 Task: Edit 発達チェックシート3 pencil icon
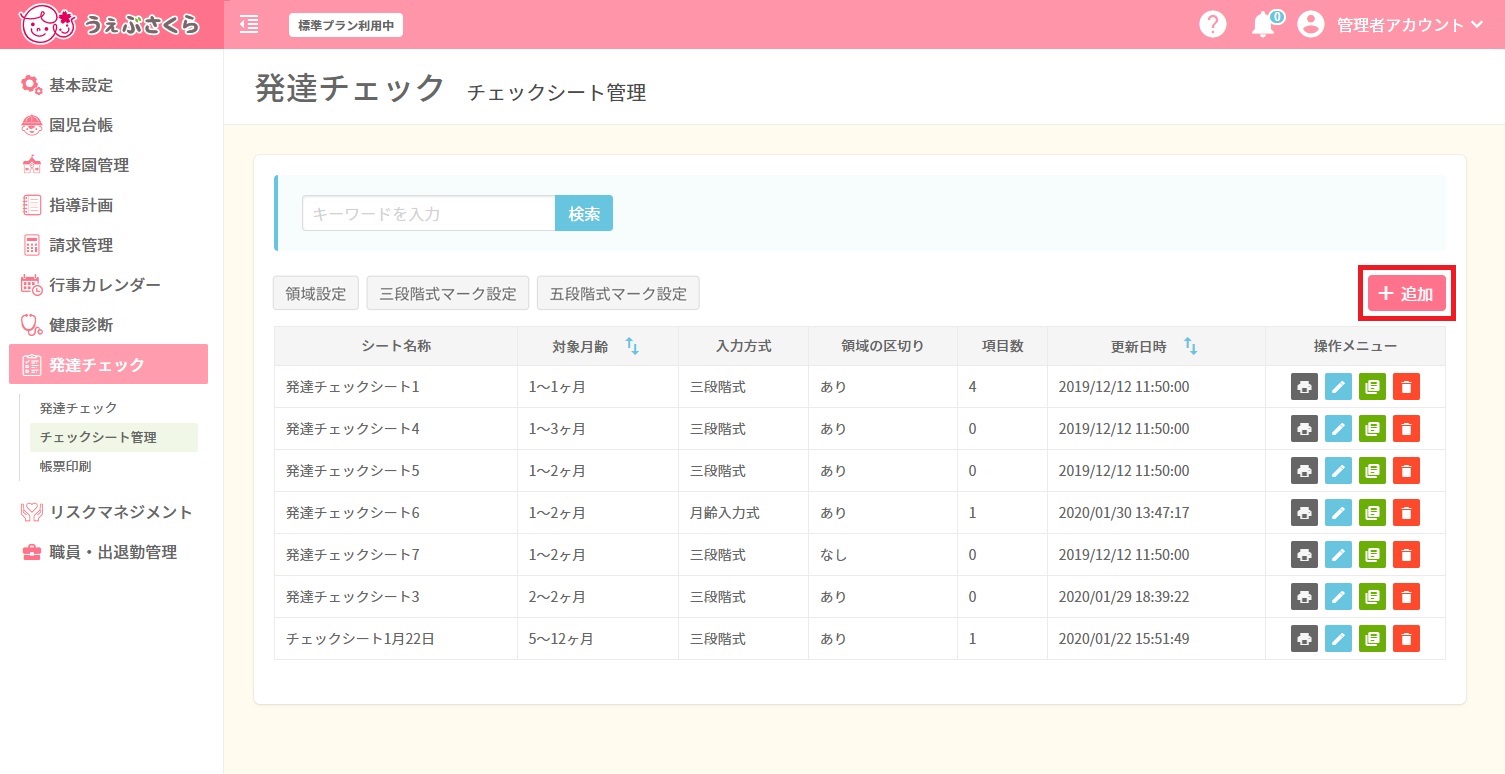[1338, 597]
